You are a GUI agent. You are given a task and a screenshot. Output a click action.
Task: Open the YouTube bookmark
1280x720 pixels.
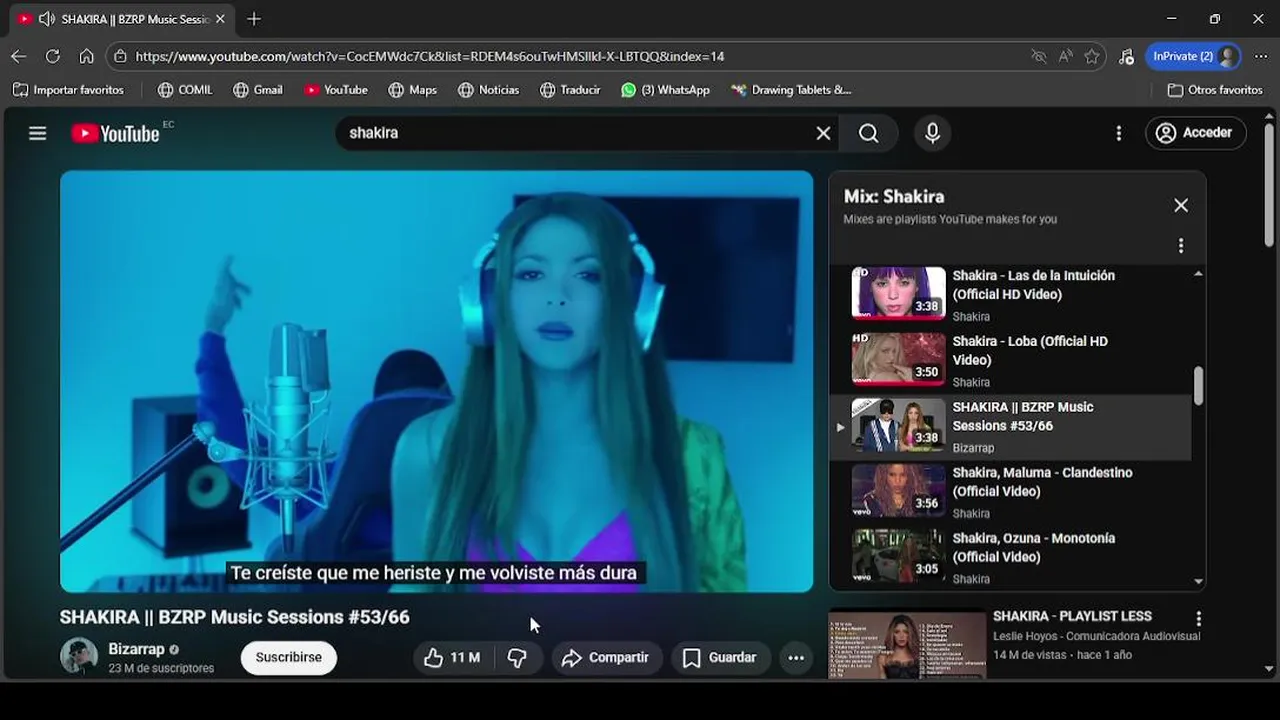click(336, 90)
